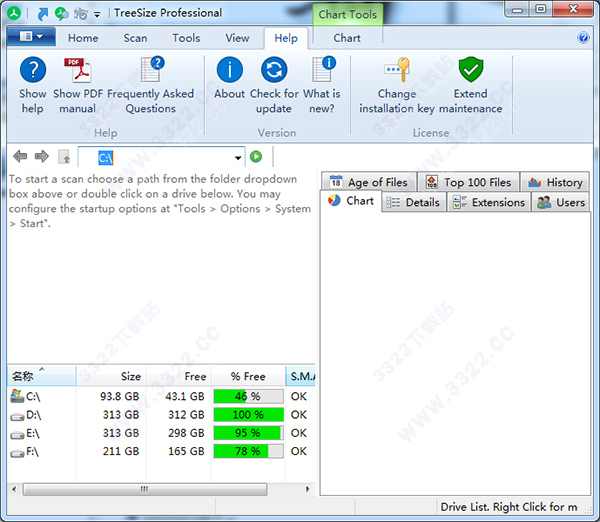Switch to Details tab

[414, 202]
